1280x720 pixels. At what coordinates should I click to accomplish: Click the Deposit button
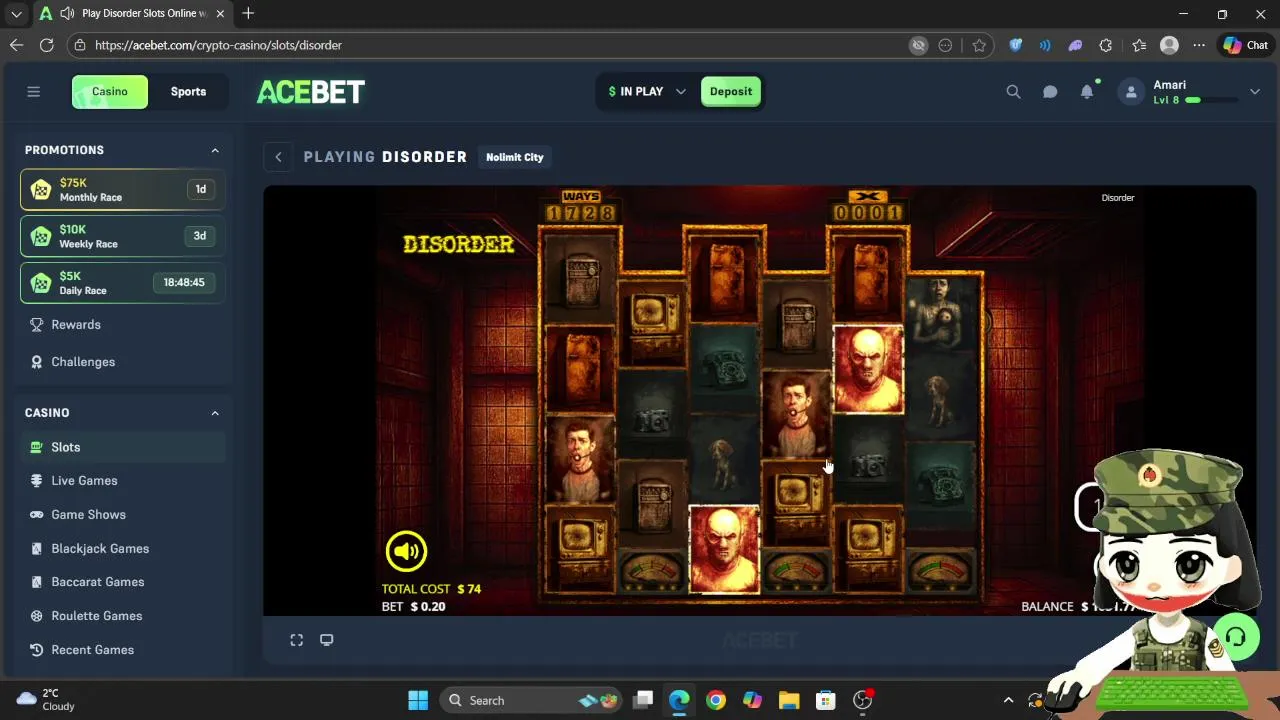(x=731, y=92)
